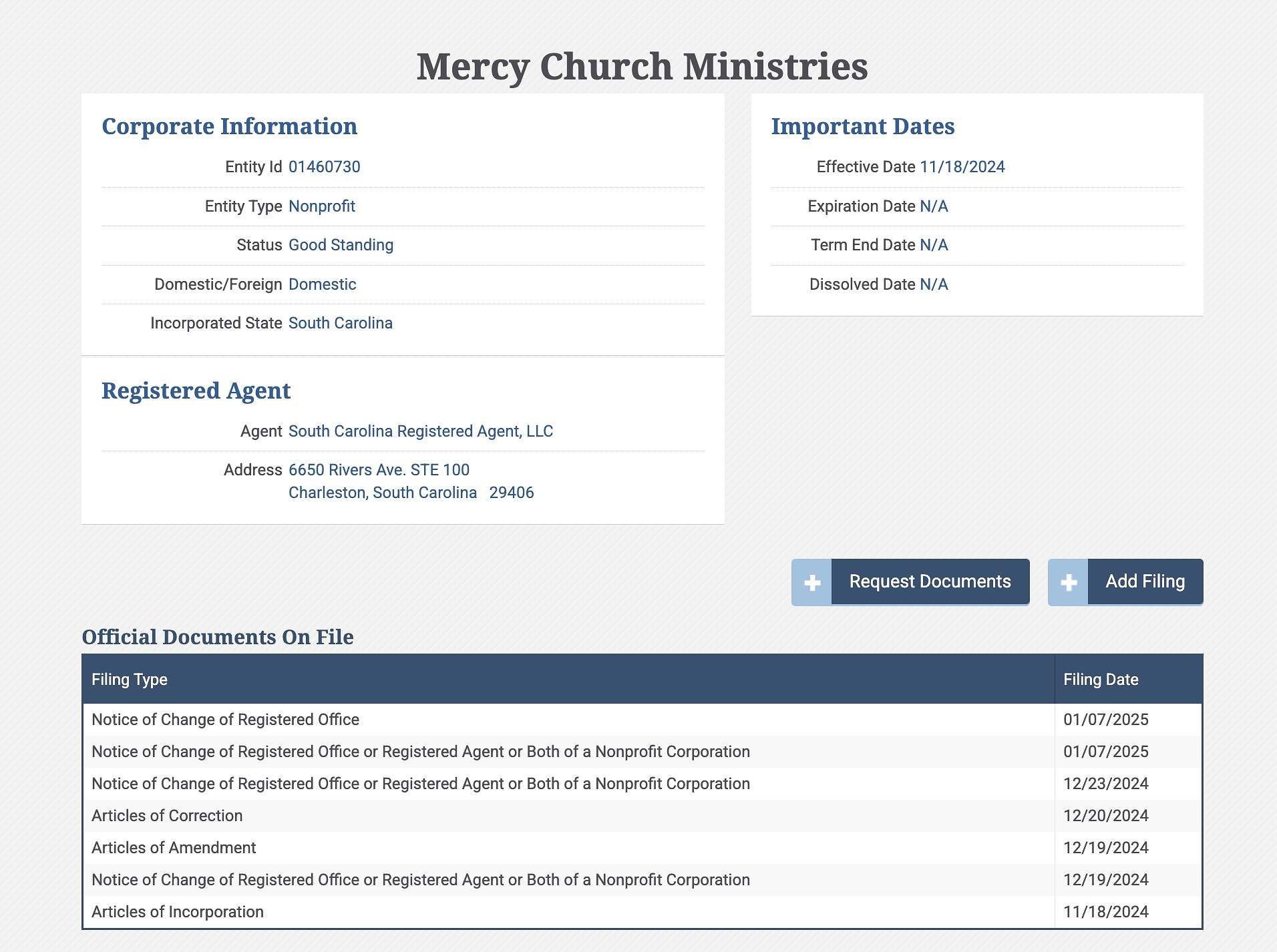Click the Good Standing status value
This screenshot has width=1277, height=952.
click(x=341, y=245)
